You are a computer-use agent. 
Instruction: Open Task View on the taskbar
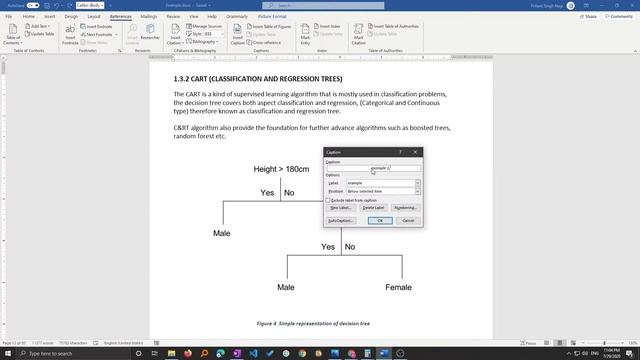coord(154,353)
